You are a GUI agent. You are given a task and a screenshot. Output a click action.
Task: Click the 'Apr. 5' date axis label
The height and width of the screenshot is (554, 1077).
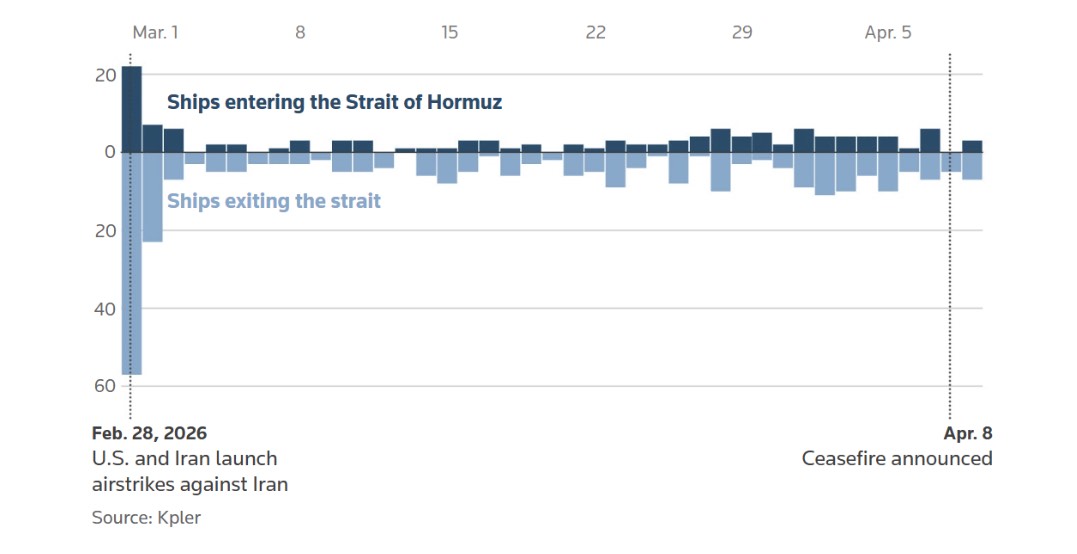click(888, 33)
